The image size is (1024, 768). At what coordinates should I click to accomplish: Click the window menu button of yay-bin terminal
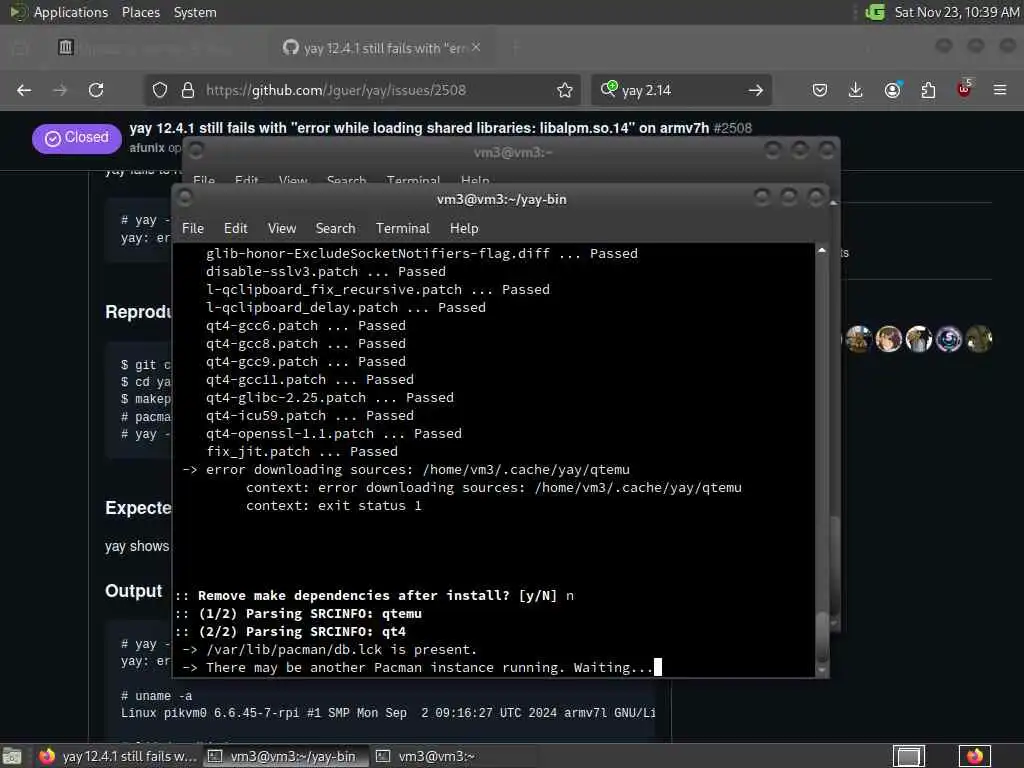185,197
